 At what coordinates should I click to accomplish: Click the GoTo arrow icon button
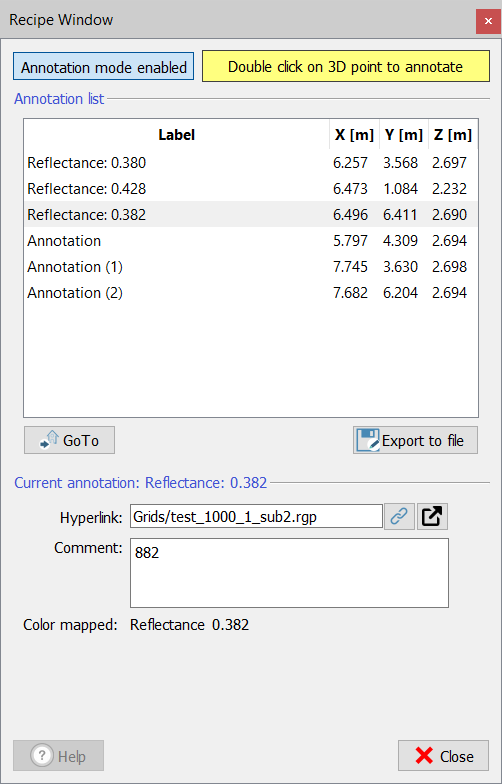[70, 440]
